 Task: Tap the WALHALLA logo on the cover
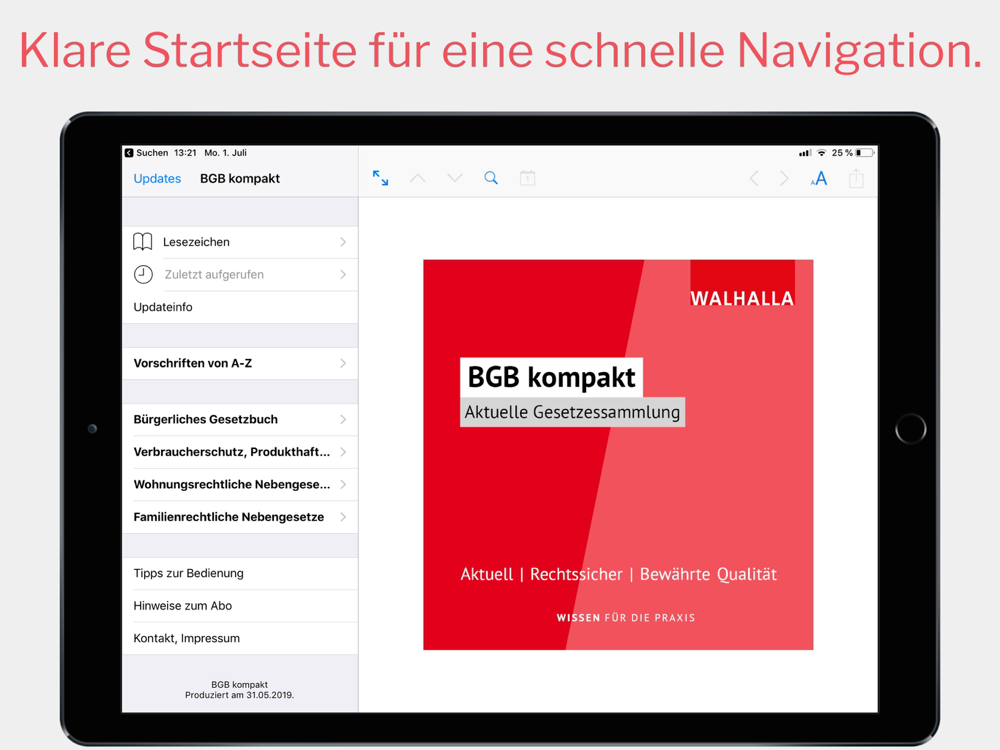tap(742, 284)
